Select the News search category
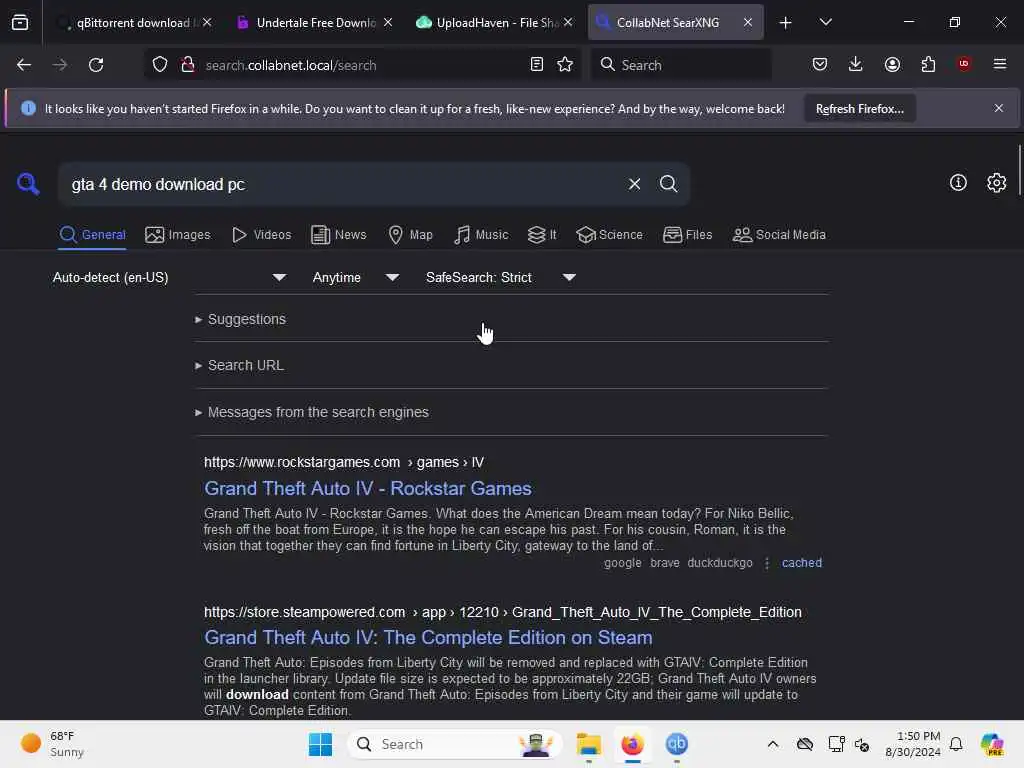This screenshot has height=768, width=1024. click(338, 234)
